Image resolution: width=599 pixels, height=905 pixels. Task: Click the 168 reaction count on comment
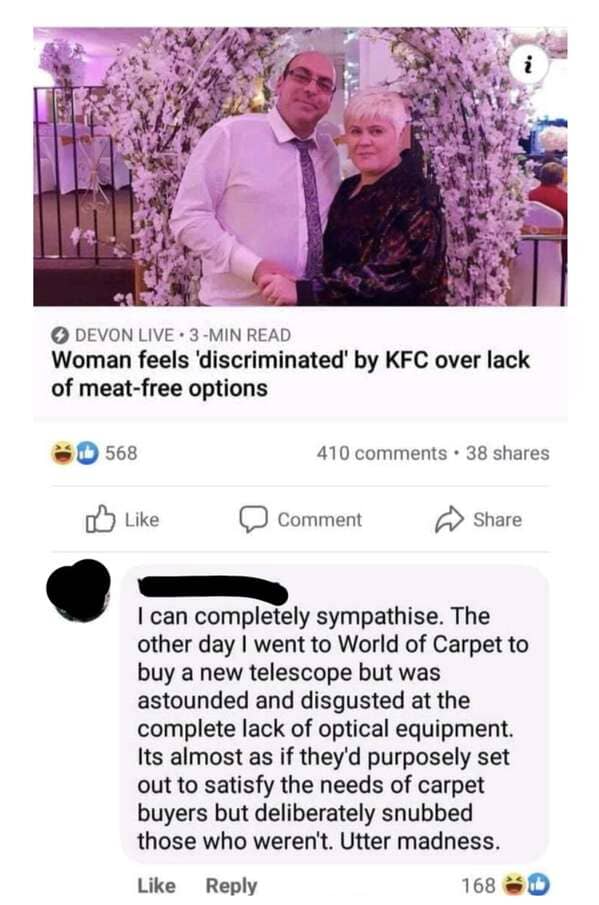coord(478,885)
